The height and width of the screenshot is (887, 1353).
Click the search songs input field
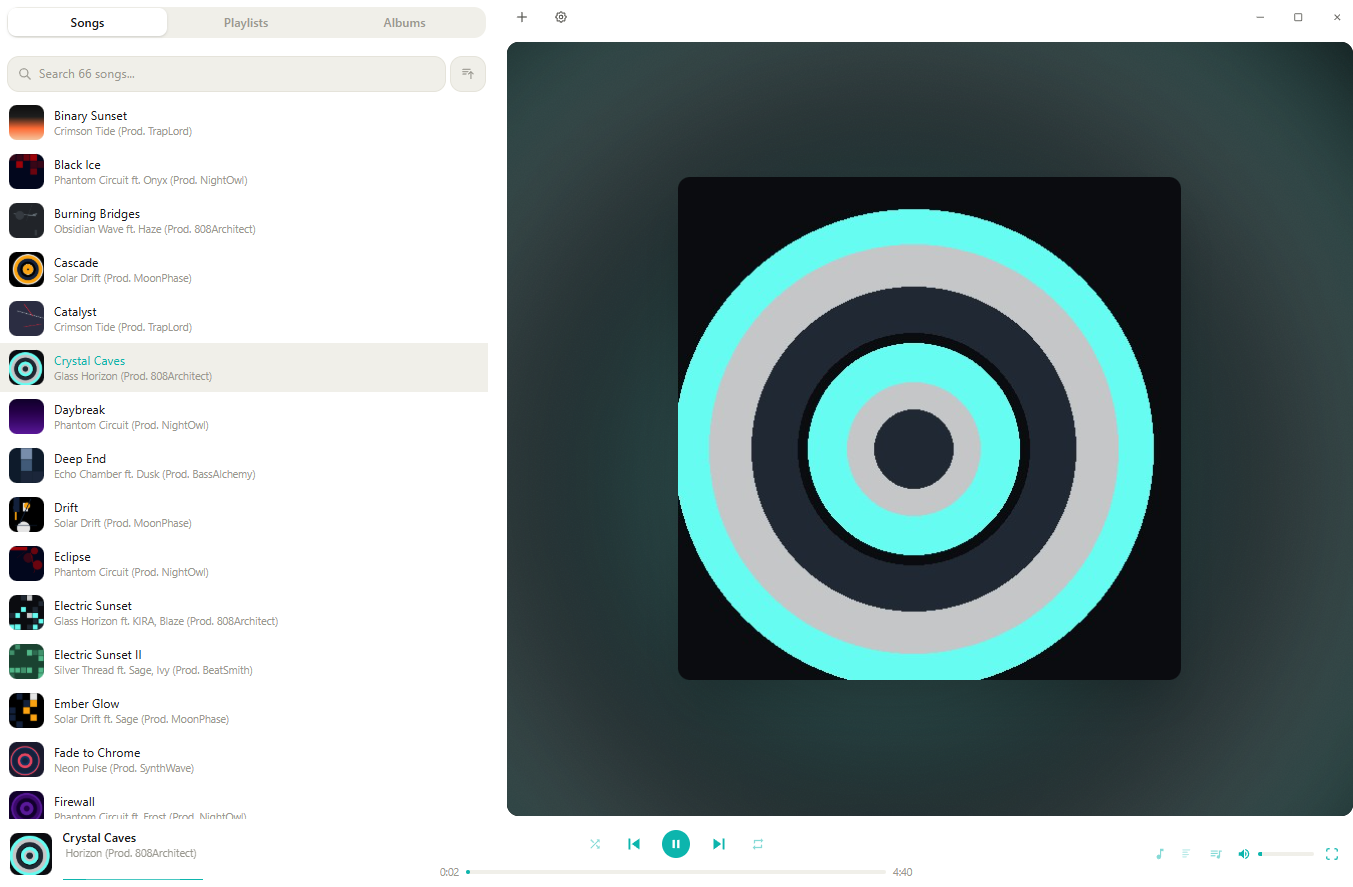click(226, 73)
